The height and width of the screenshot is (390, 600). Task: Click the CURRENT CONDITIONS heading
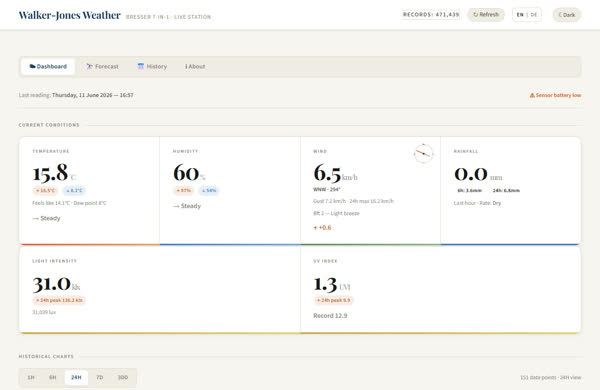[49, 125]
